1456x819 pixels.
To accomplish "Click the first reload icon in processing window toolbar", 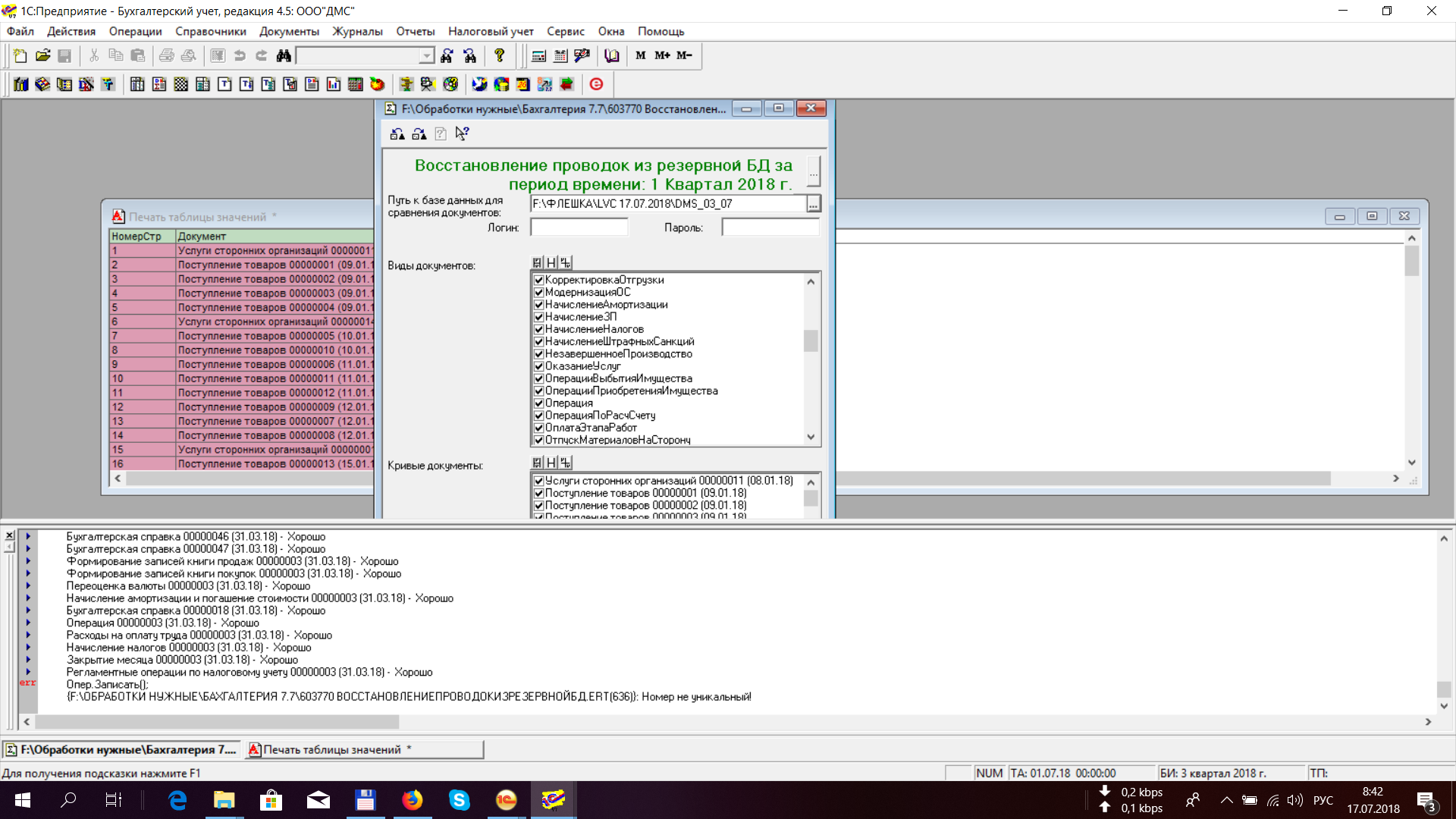I will [x=397, y=133].
